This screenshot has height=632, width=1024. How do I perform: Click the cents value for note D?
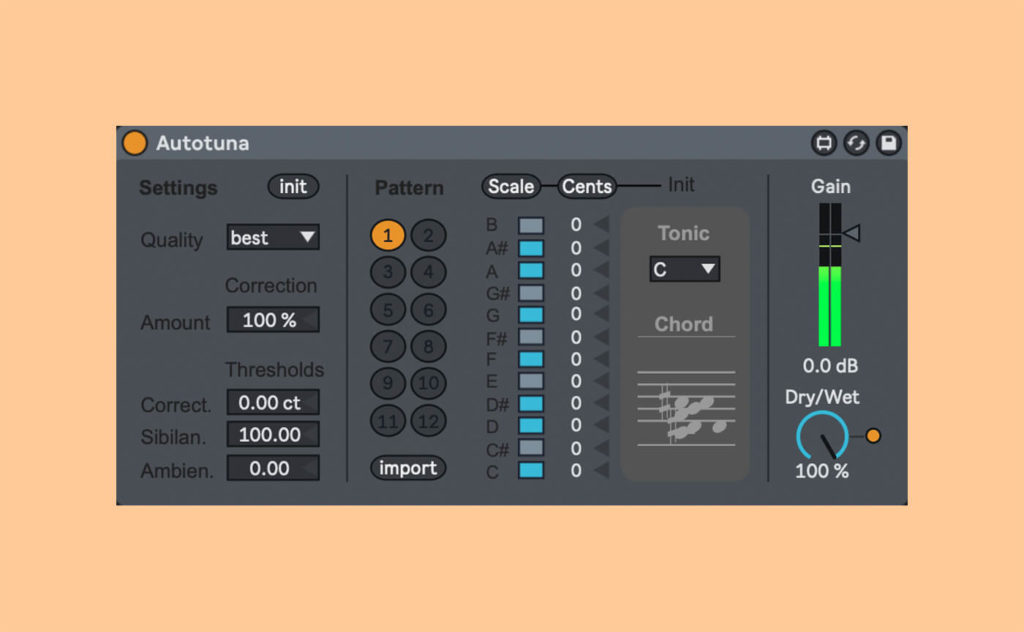click(x=576, y=425)
